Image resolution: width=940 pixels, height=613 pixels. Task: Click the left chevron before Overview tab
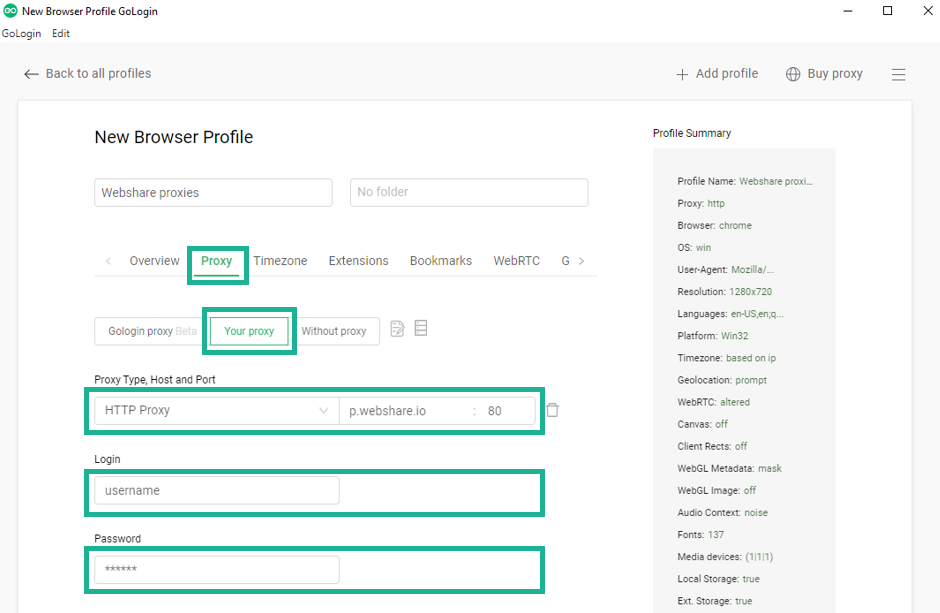click(x=108, y=260)
